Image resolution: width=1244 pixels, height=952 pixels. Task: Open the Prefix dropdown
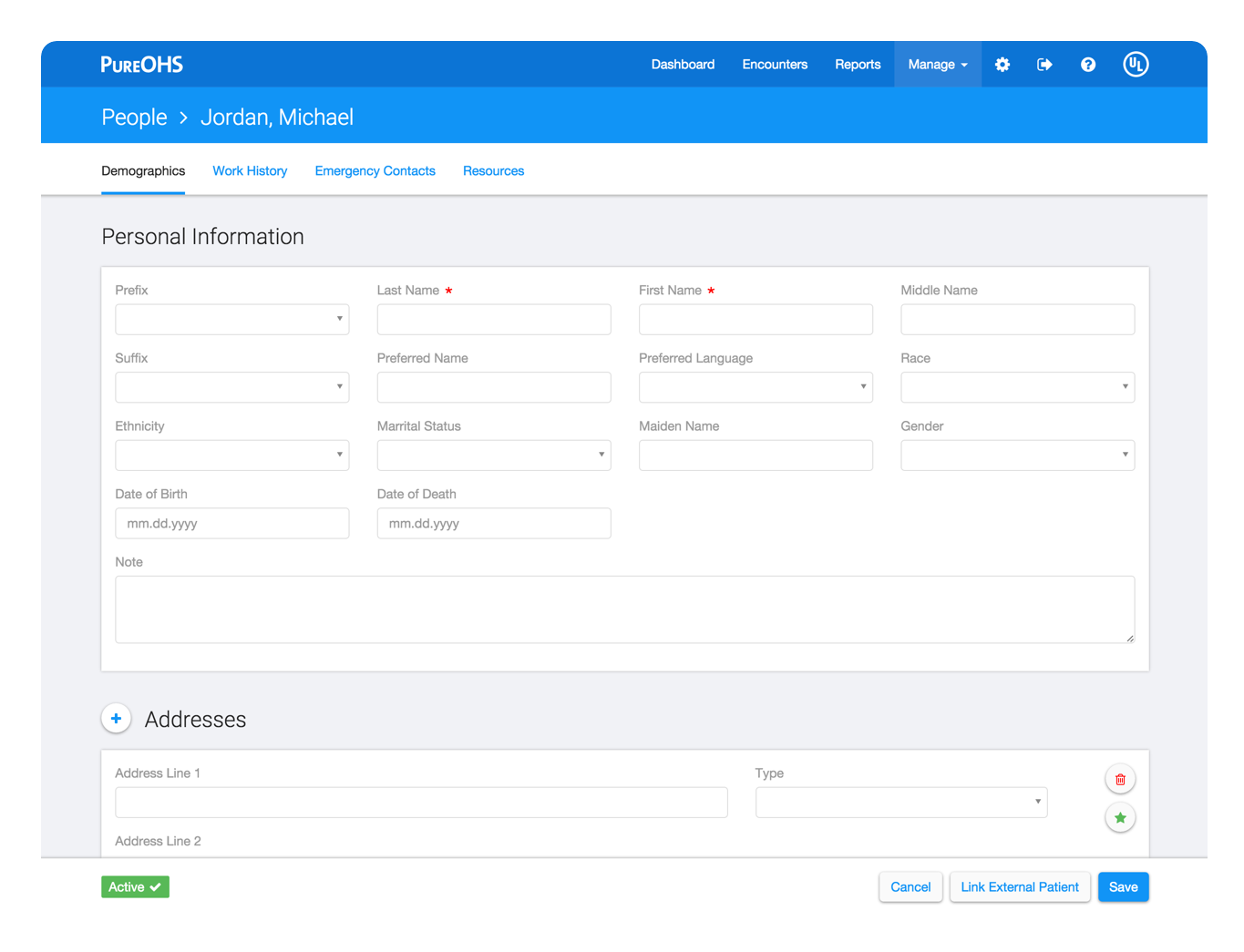point(232,320)
